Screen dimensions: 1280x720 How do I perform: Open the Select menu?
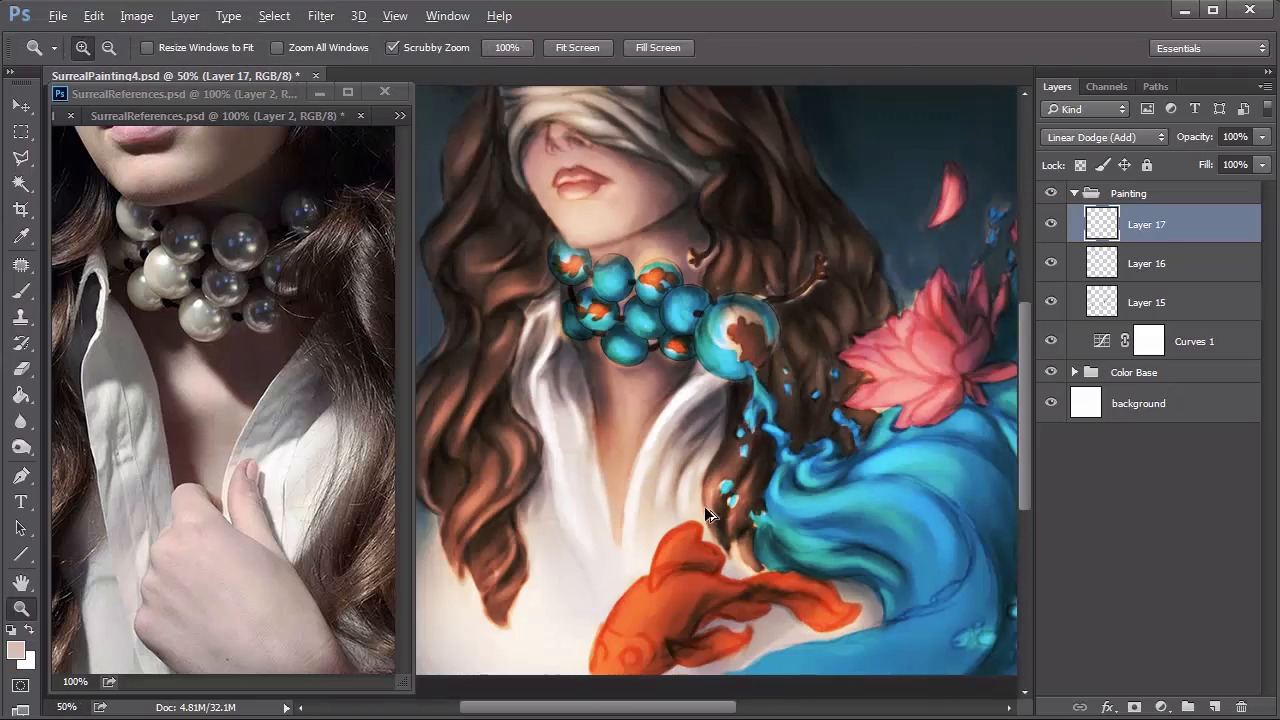(x=274, y=16)
